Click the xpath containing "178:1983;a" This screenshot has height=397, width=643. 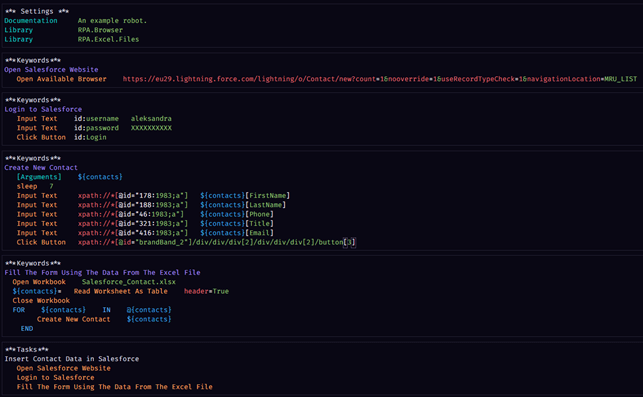tap(133, 196)
